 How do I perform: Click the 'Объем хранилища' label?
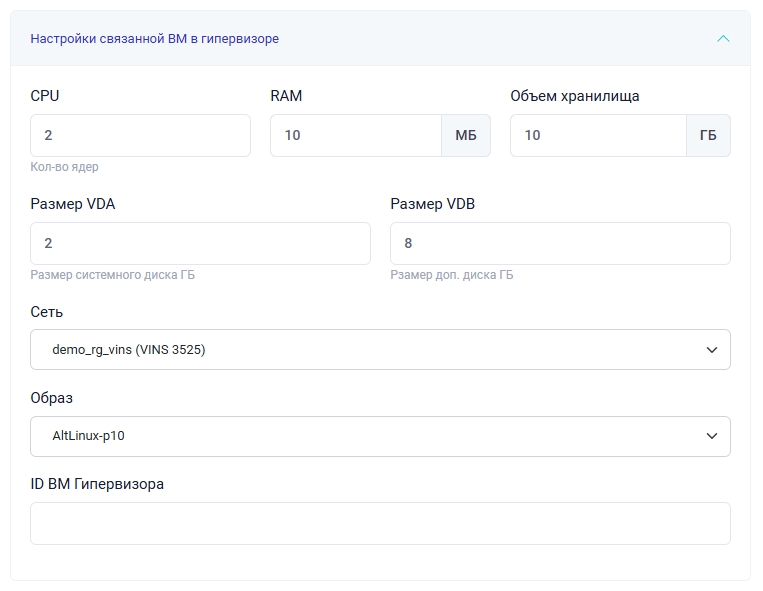(574, 96)
